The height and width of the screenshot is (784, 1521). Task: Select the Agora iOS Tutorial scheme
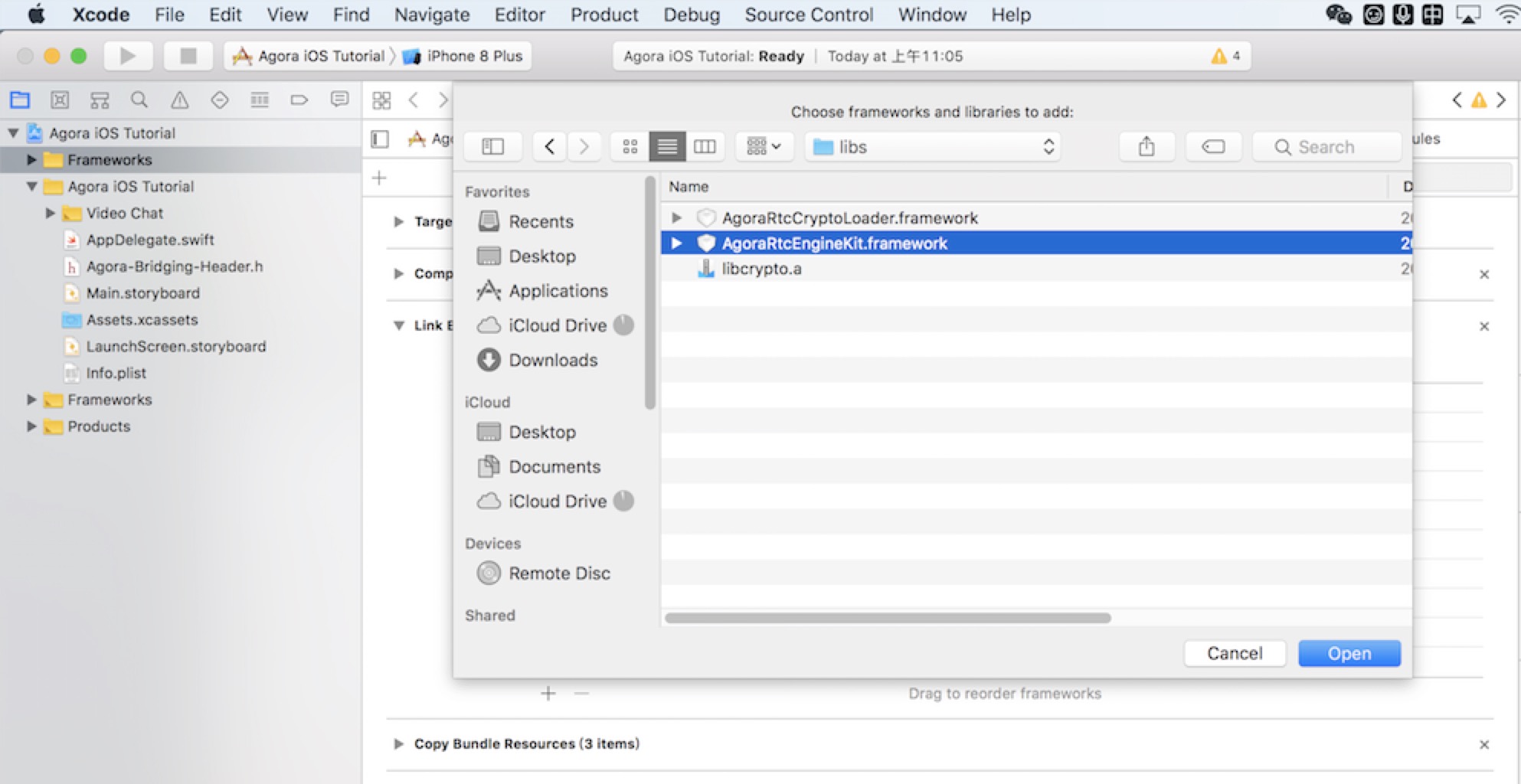tap(309, 56)
